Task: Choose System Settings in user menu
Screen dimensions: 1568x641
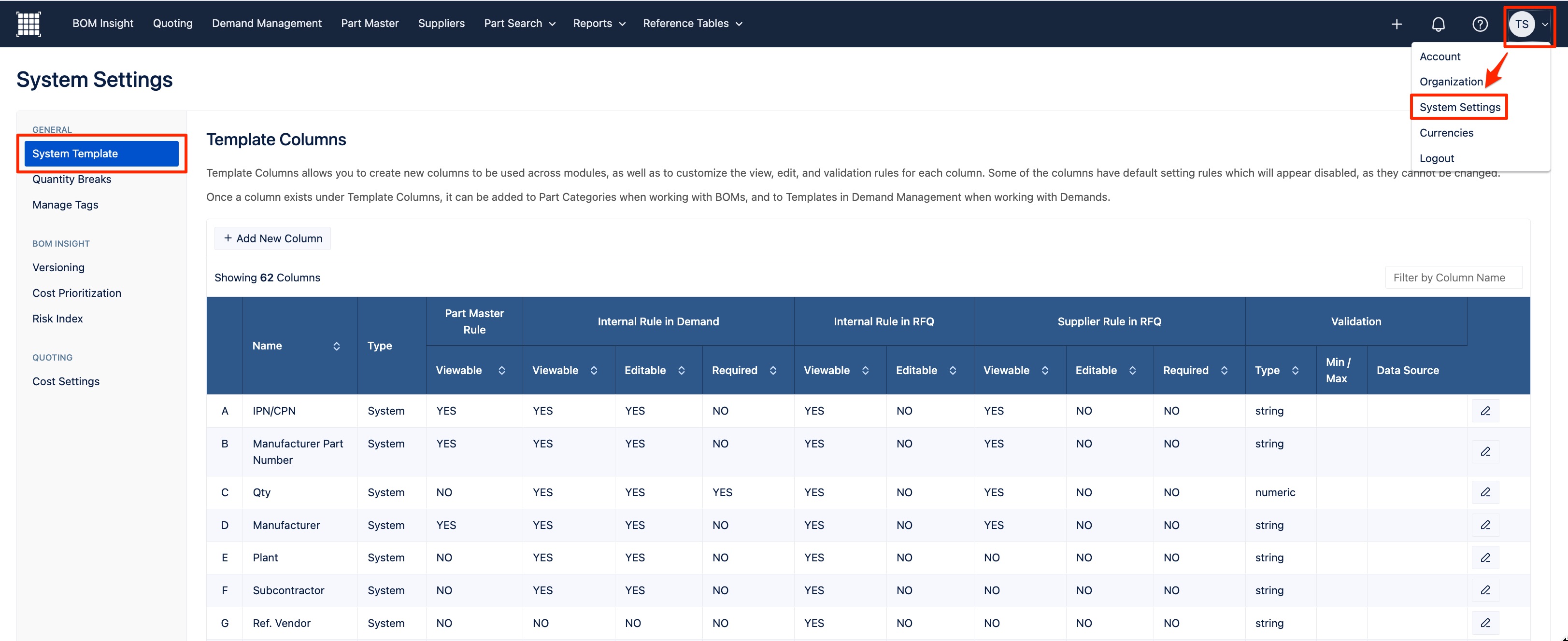Action: (x=1460, y=107)
